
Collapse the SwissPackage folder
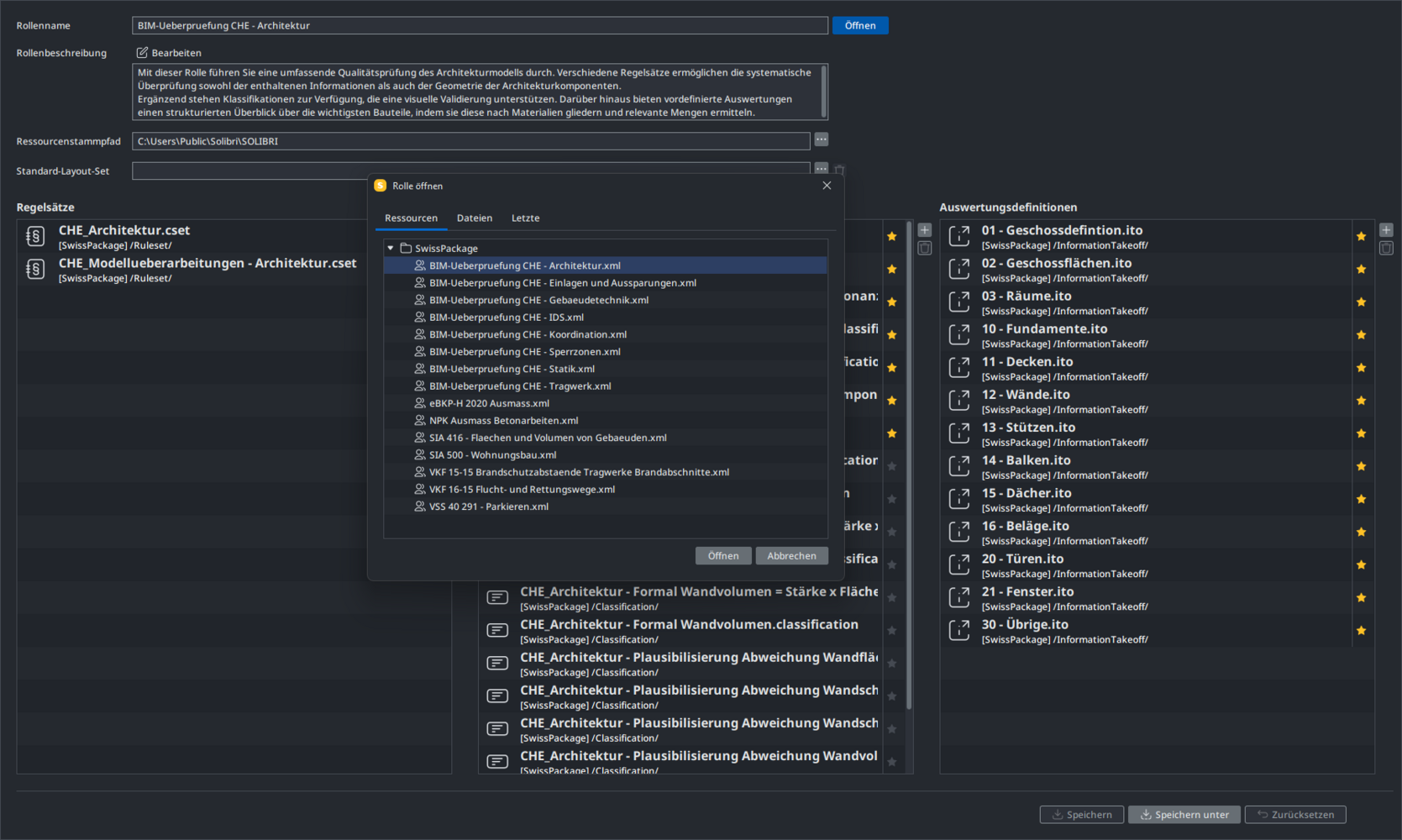[x=391, y=249]
